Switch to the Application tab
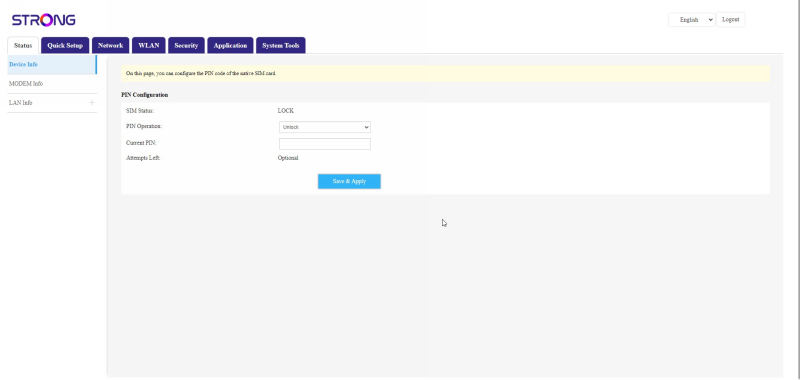Image resolution: width=800 pixels, height=380 pixels. point(230,45)
